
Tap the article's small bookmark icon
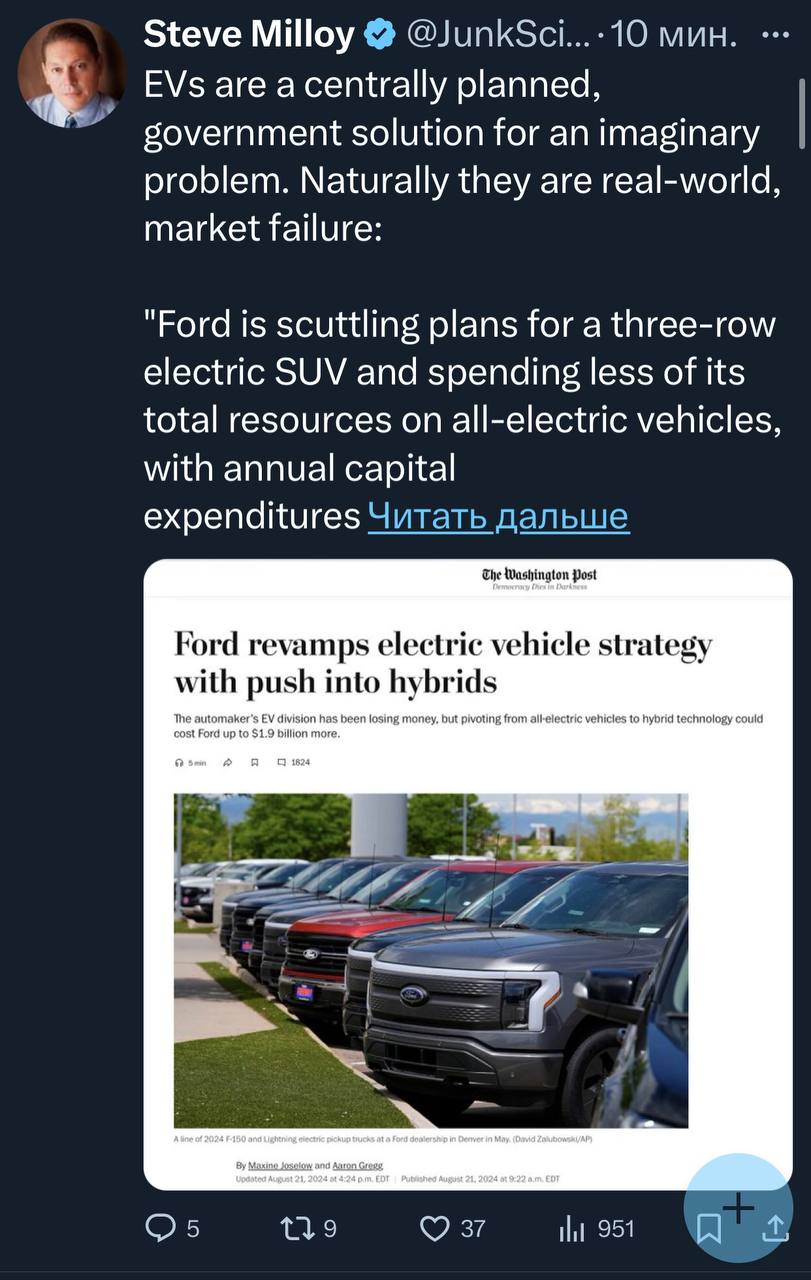(x=254, y=762)
